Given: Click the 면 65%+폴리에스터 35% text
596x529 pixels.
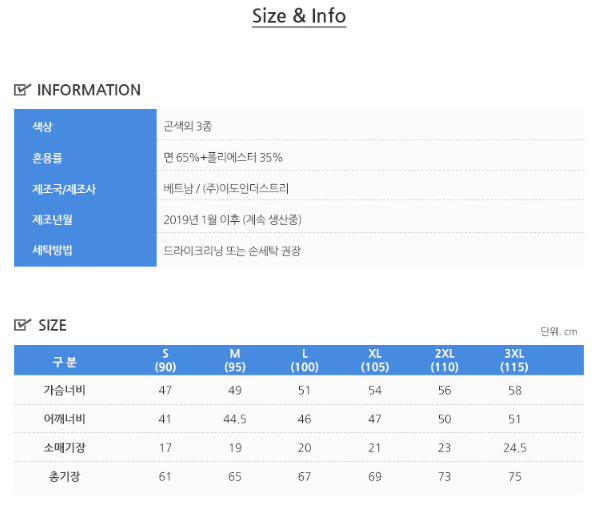Looking at the screenshot, I should point(223,158).
